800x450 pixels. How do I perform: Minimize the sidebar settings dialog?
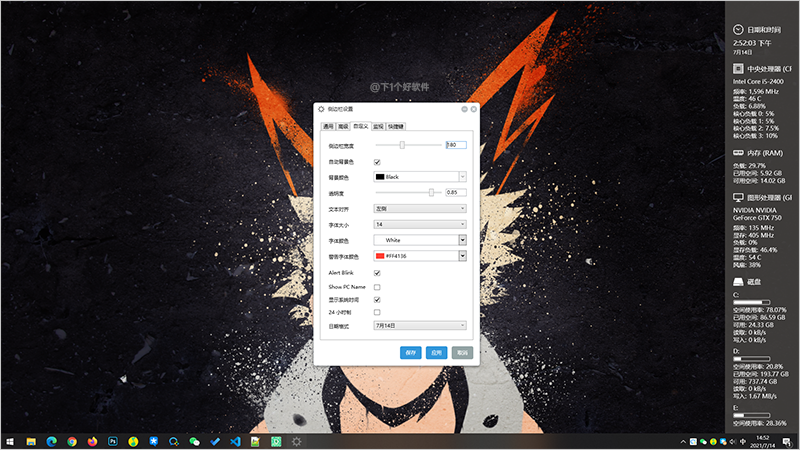(x=464, y=109)
